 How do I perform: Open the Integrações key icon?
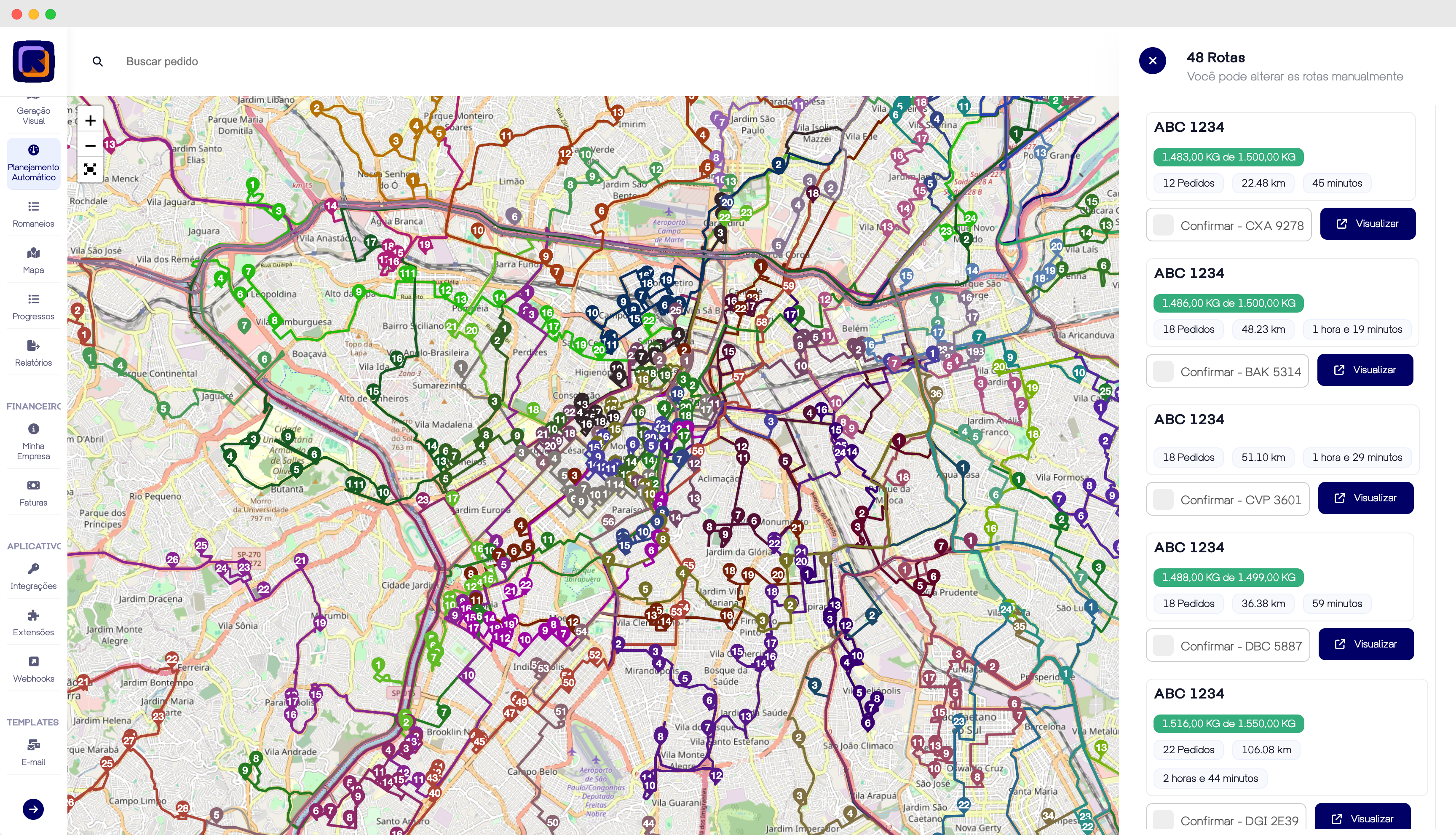click(34, 569)
